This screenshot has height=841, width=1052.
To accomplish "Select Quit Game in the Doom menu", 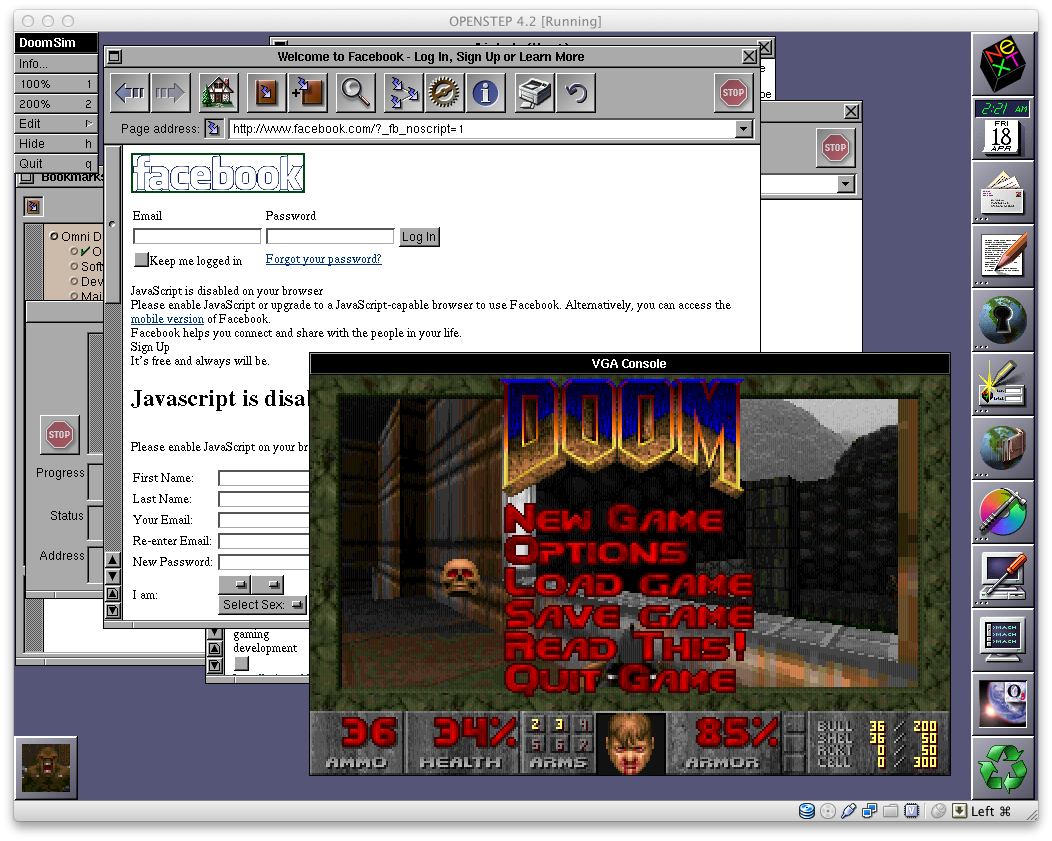I will point(621,679).
